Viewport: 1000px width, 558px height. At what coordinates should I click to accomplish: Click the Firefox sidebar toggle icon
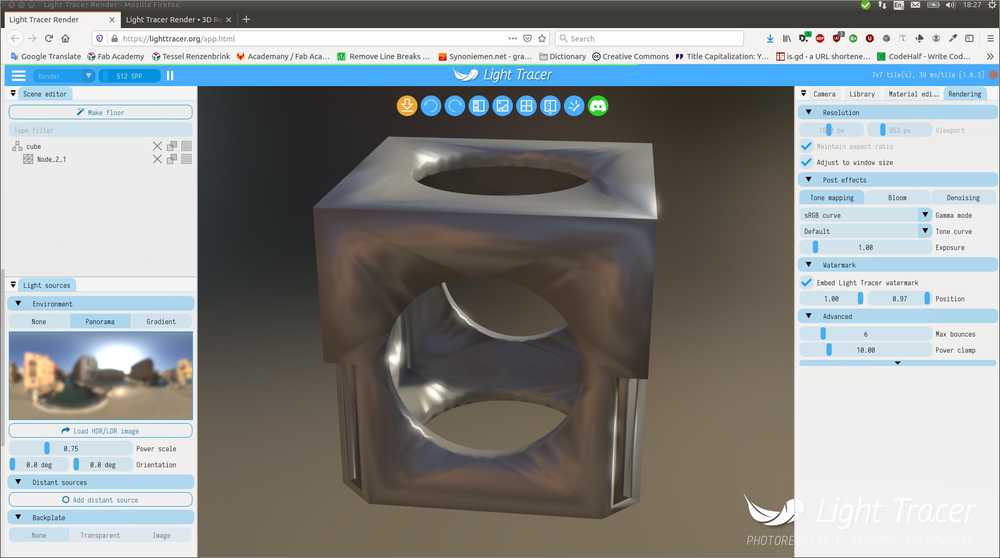(x=969, y=38)
